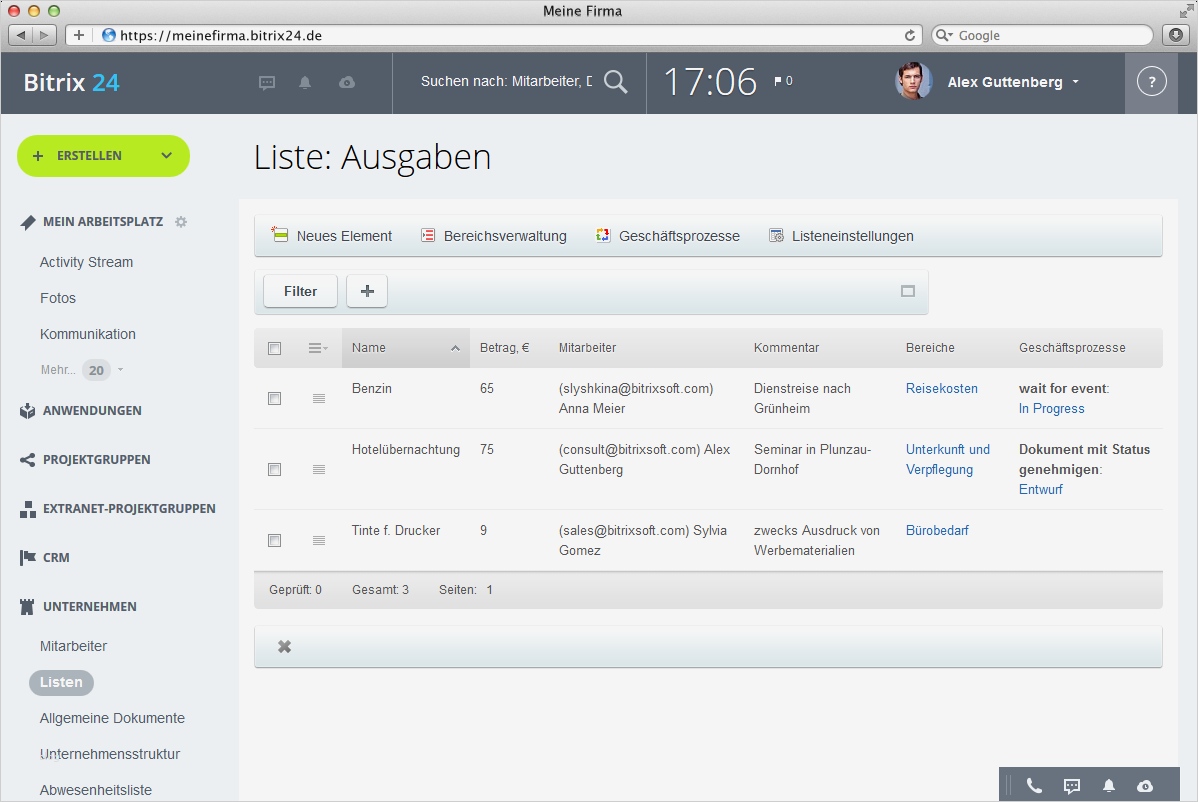Open Allgemeine Dokumente in sidebar
The height and width of the screenshot is (802, 1198).
tap(112, 718)
